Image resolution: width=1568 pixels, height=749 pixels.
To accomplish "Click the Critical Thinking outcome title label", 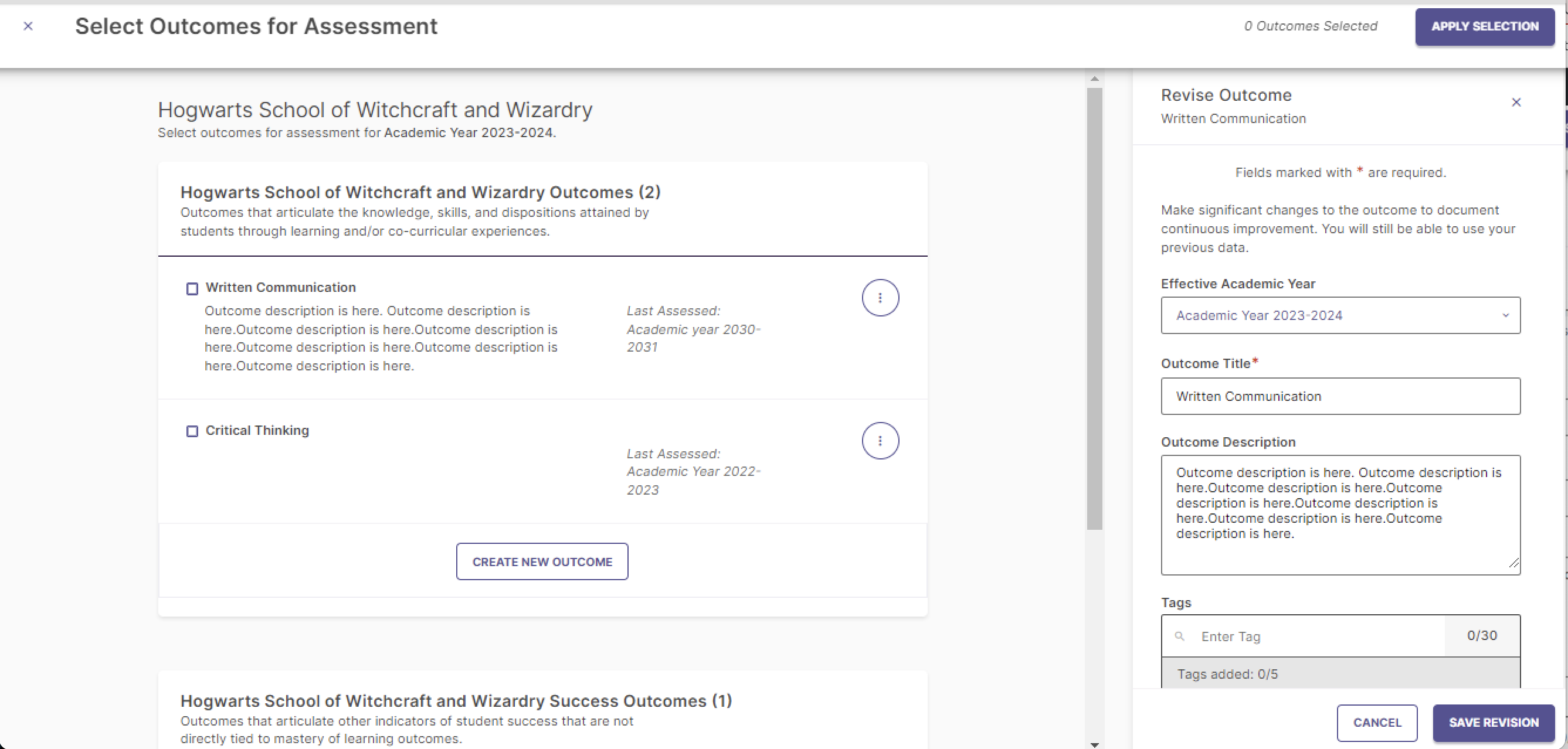I will pos(257,430).
